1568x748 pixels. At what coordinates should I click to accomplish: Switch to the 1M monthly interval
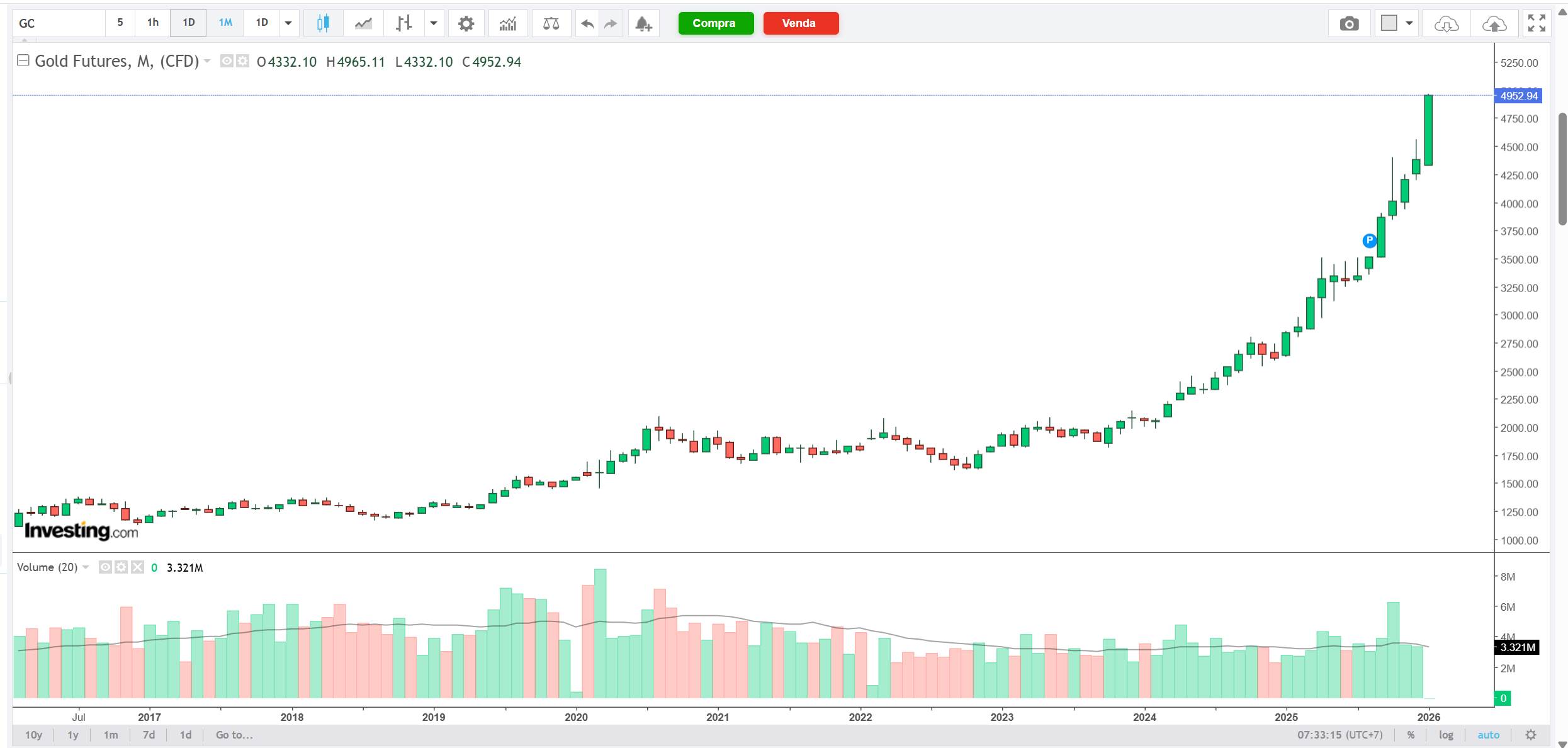point(225,23)
